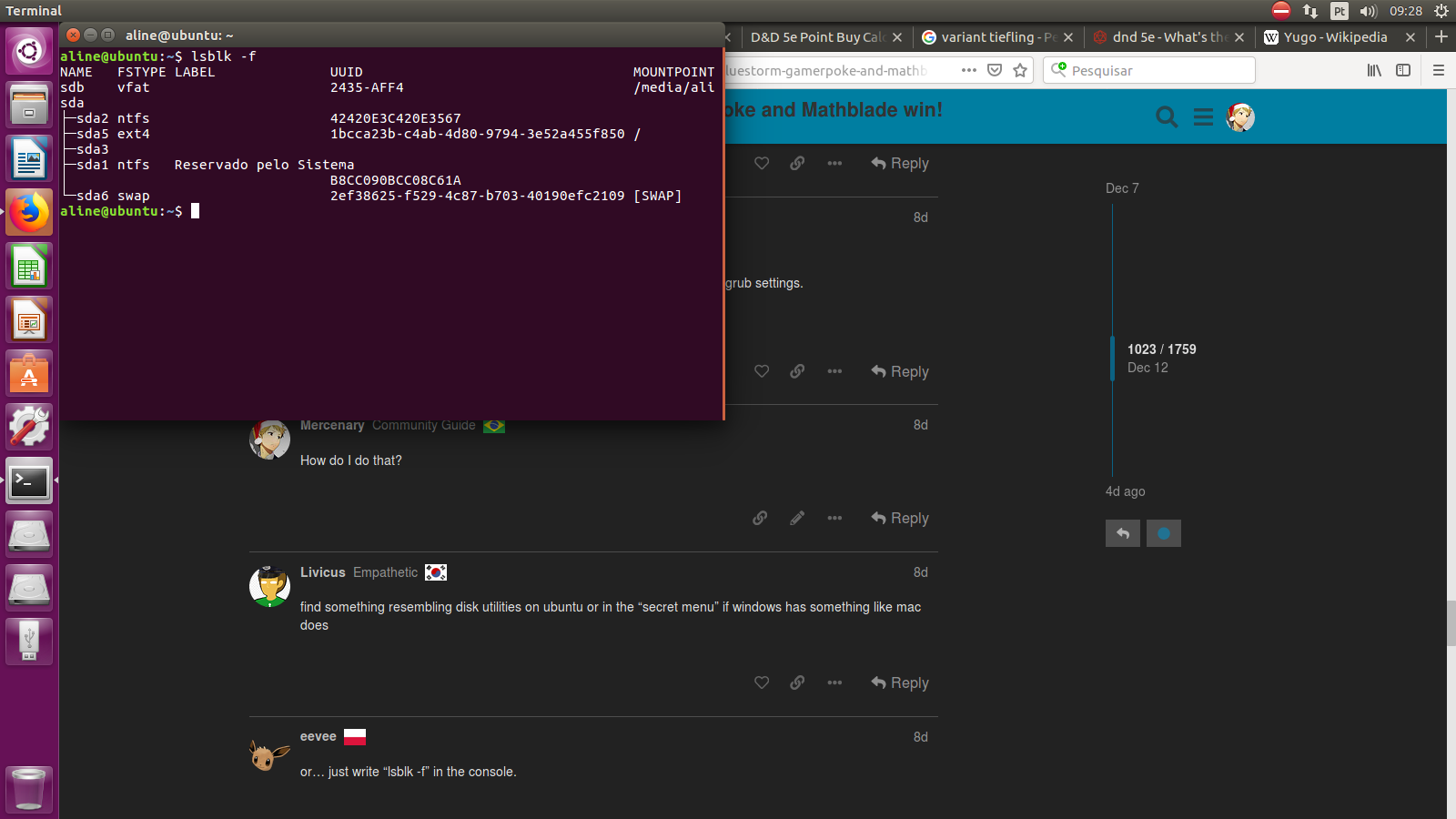The height and width of the screenshot is (819, 1456).
Task: Open the forum hamburger menu
Action: coord(1203,116)
